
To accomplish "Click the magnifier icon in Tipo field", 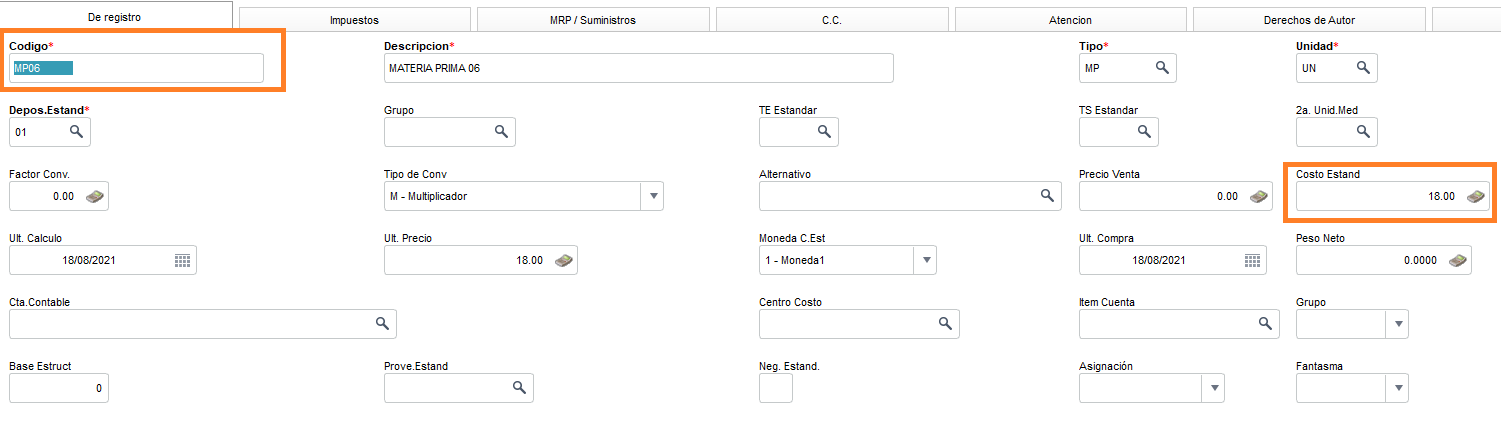I will click(1162, 67).
